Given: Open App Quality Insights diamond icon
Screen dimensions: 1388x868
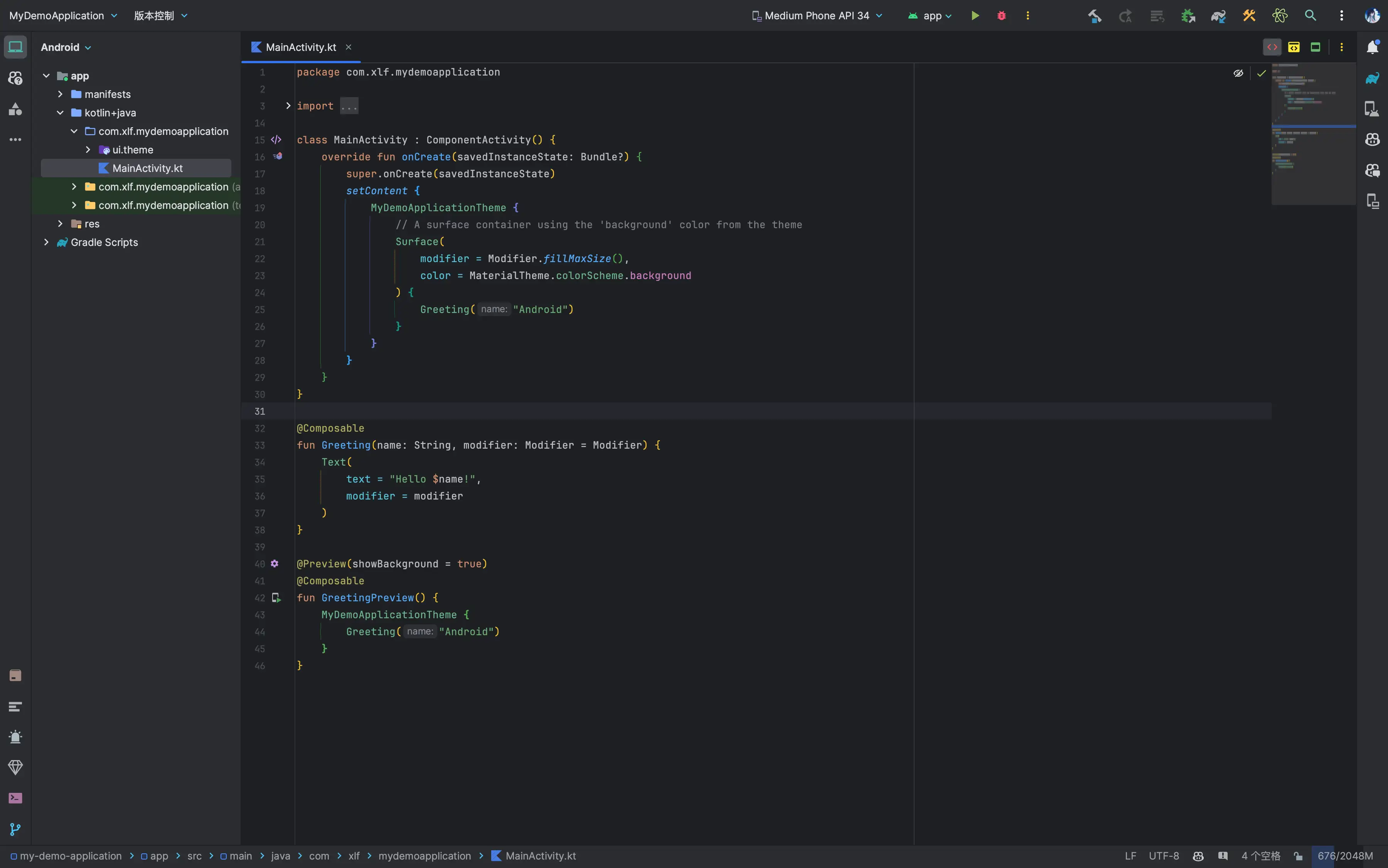Looking at the screenshot, I should pos(15,767).
